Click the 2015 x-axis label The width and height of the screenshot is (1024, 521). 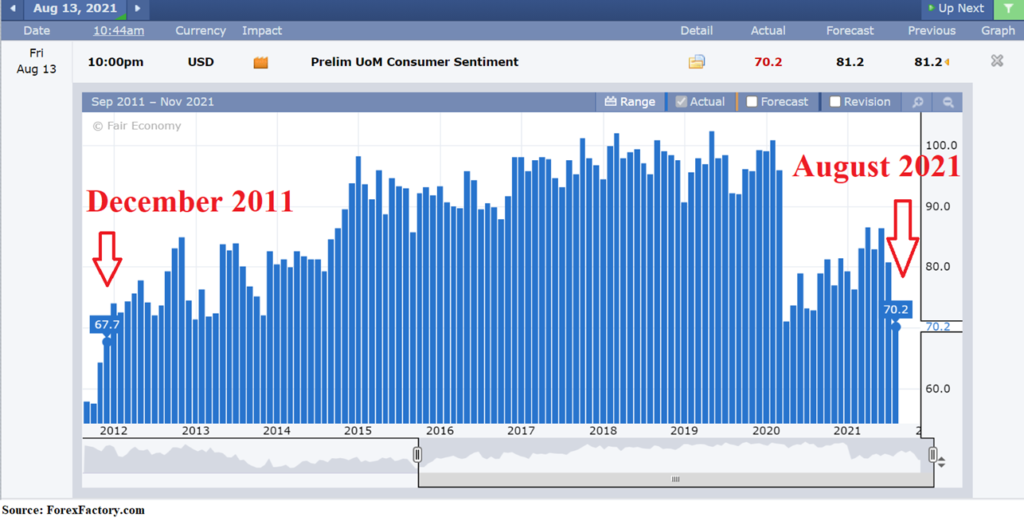[x=358, y=431]
